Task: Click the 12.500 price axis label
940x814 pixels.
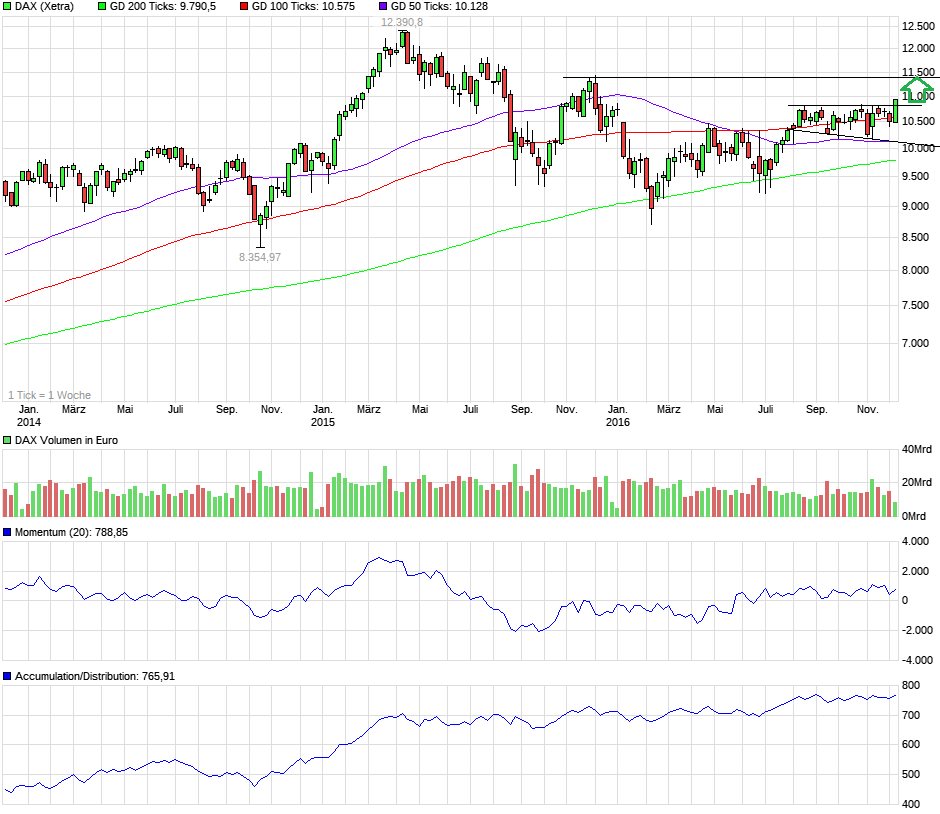Action: coord(918,26)
